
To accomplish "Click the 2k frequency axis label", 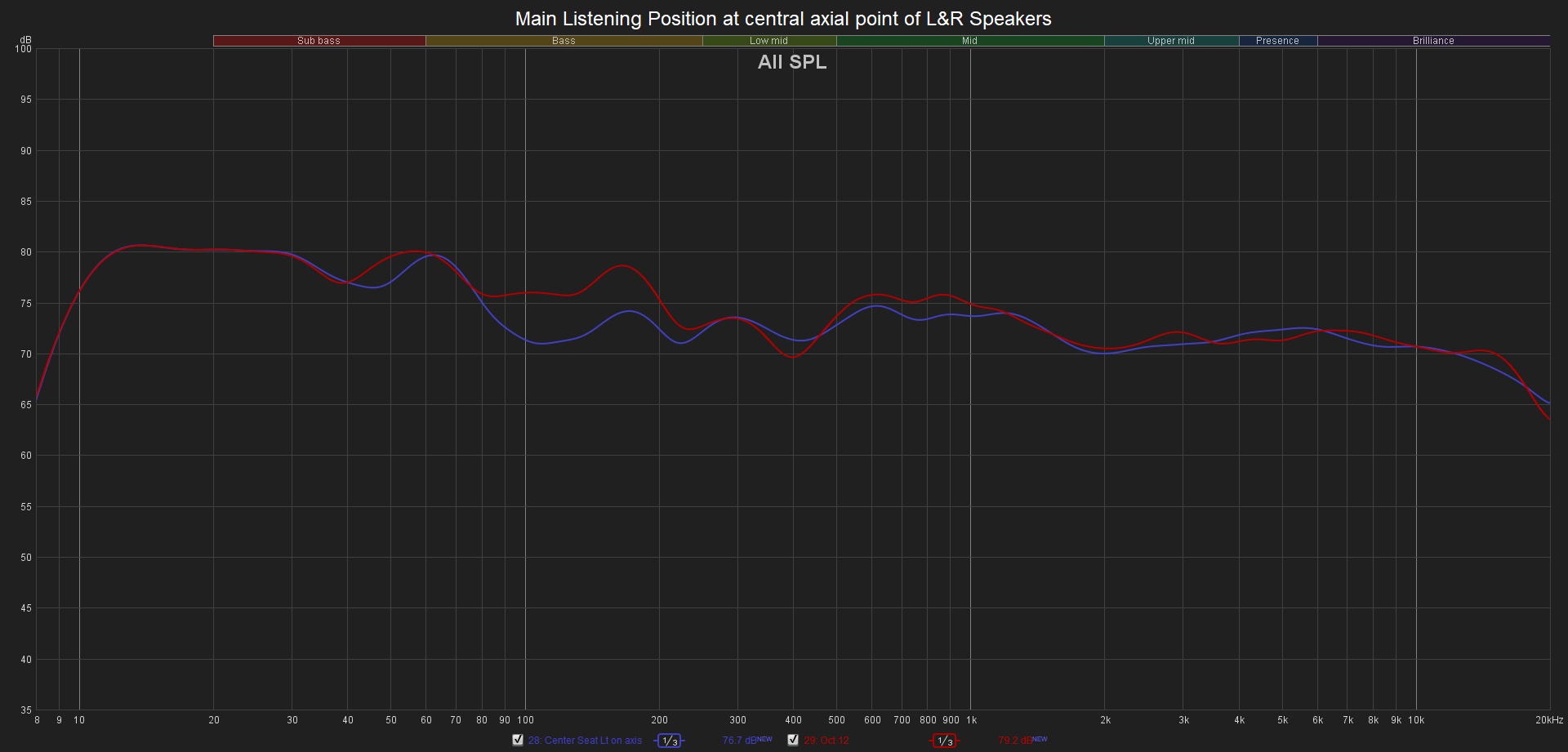I will click(x=1106, y=720).
